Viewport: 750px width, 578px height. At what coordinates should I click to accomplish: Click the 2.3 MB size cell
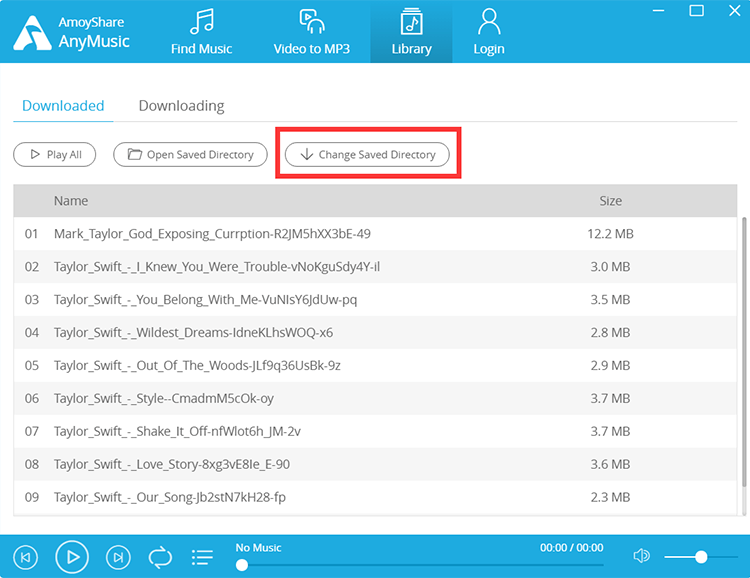tap(610, 497)
